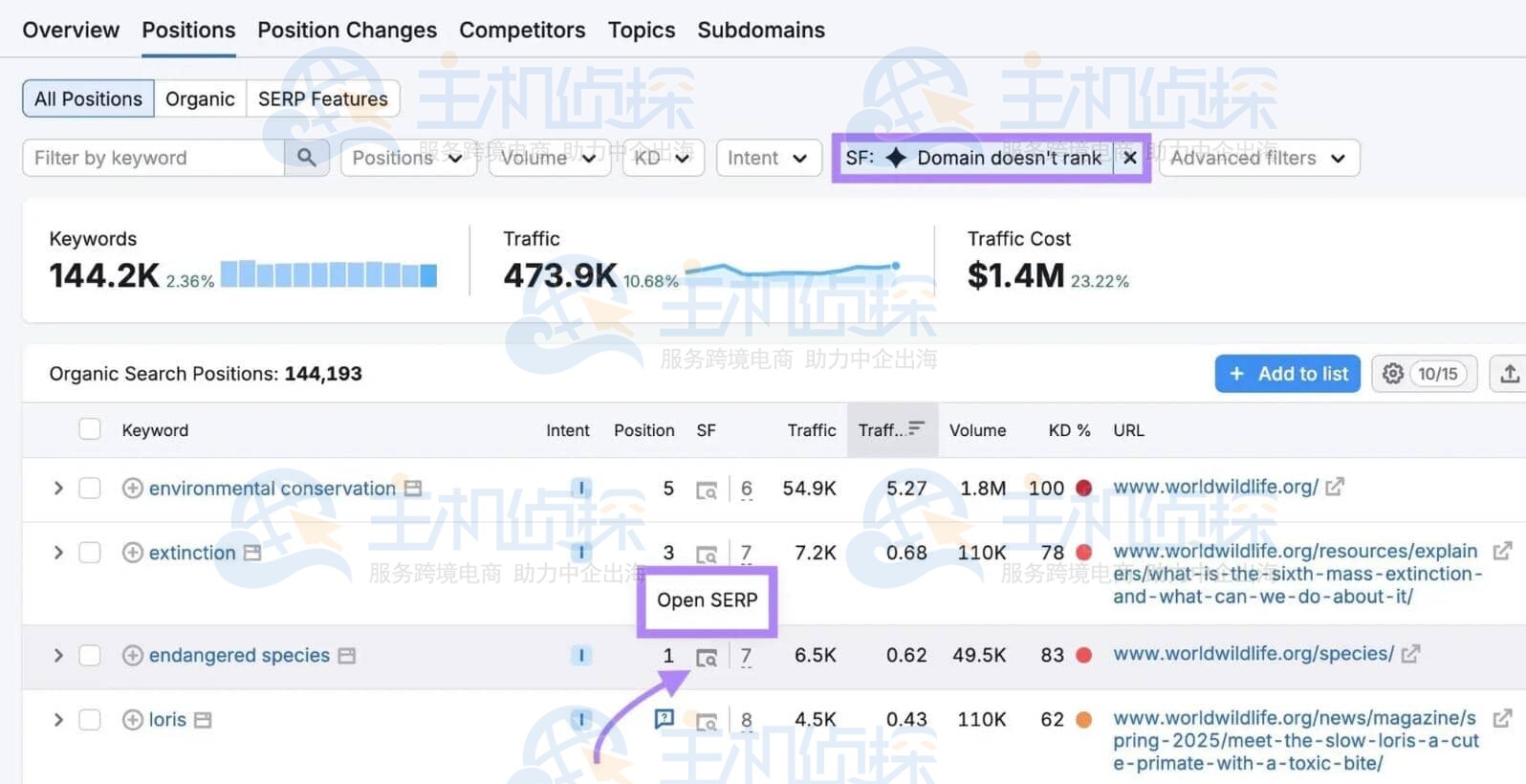The image size is (1526, 784).
Task: Open SERP icon in loris row
Action: point(707,722)
